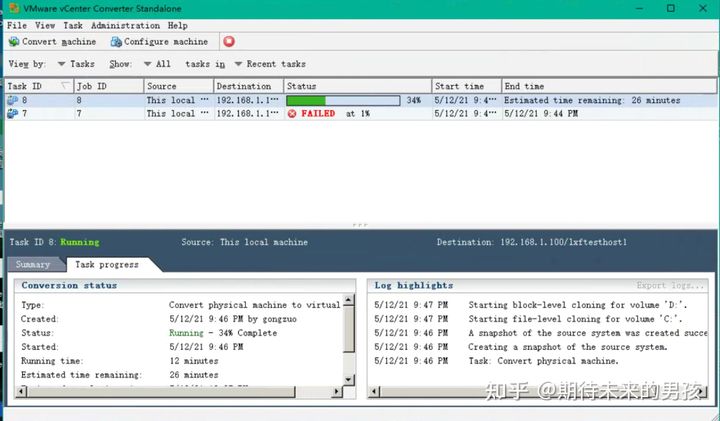Open the Recent tasks dropdown
Screen dimensions: 720x421
[270, 64]
